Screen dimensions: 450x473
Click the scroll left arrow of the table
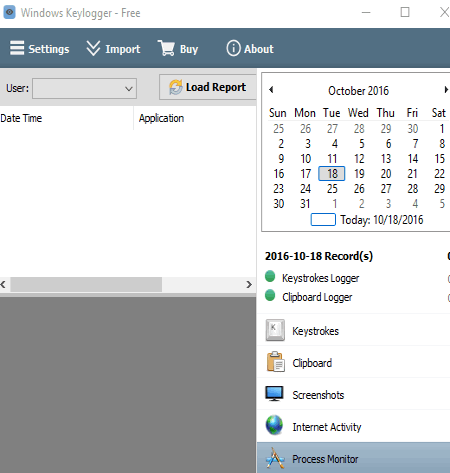pyautogui.click(x=3, y=284)
